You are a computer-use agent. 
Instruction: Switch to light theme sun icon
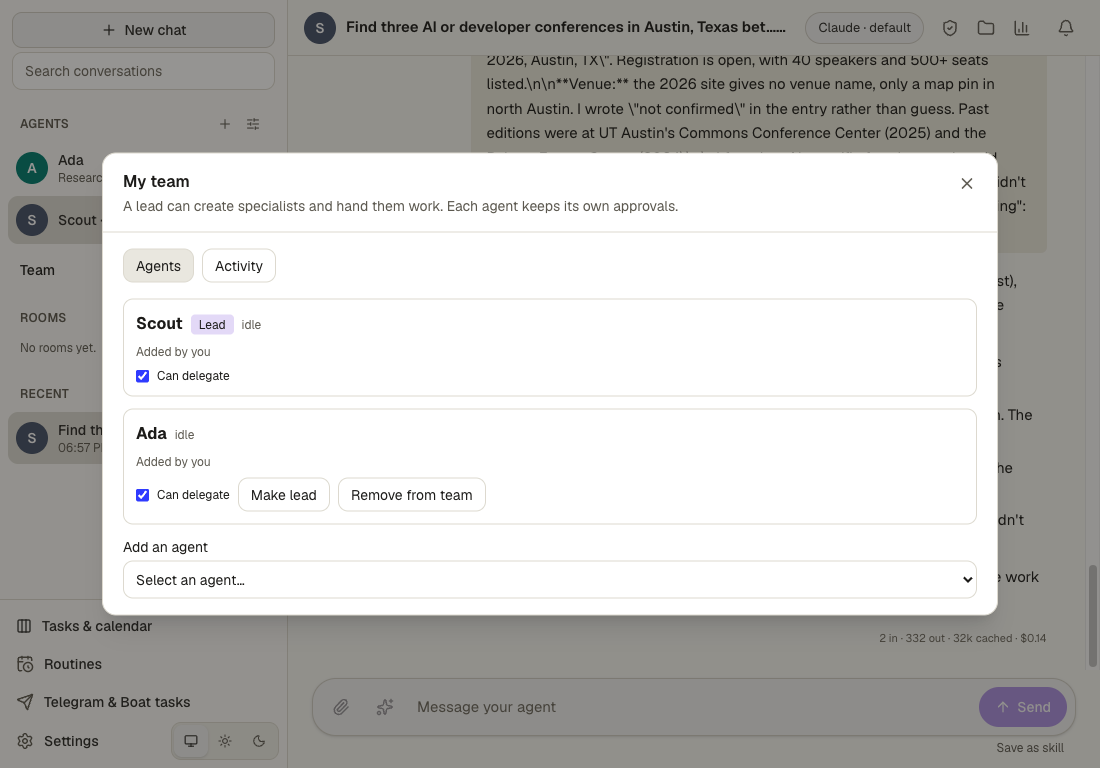point(225,741)
